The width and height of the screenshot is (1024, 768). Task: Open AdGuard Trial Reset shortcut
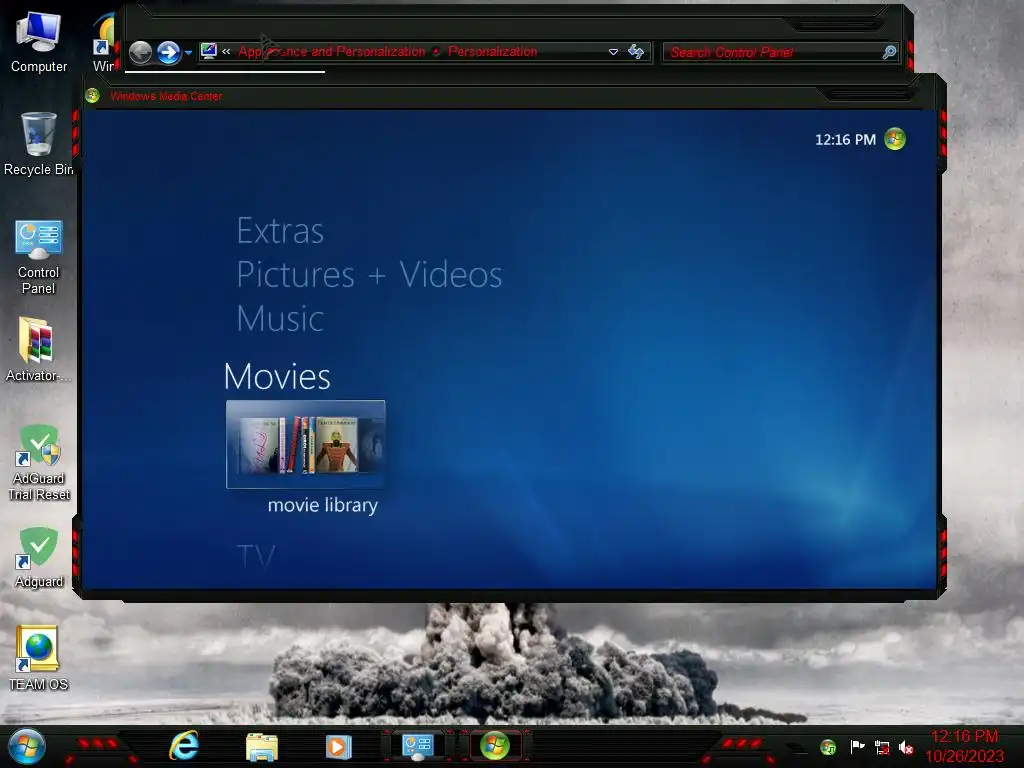click(39, 462)
